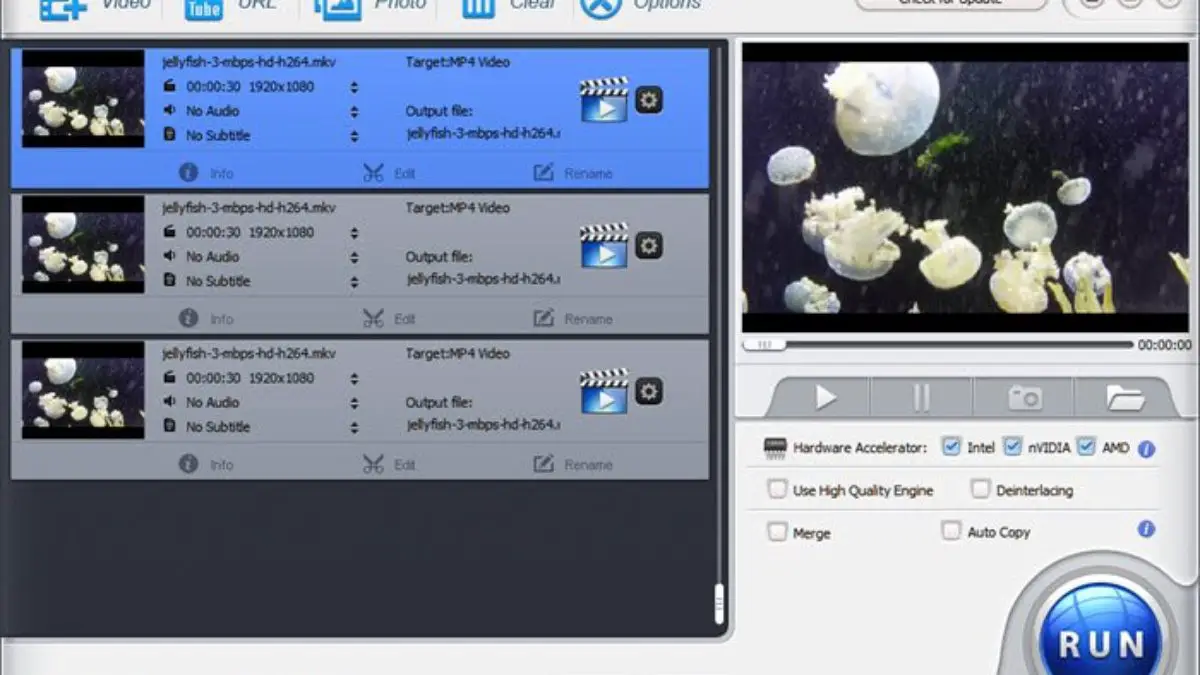1200x675 pixels.
Task: Click the RUN button to start conversion
Action: [1101, 641]
